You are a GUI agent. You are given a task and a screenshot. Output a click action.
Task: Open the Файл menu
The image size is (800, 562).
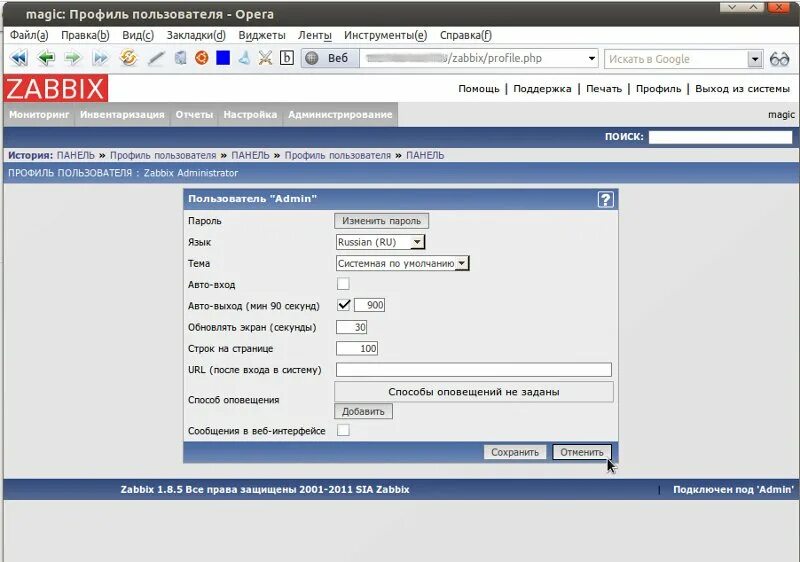[x=29, y=35]
